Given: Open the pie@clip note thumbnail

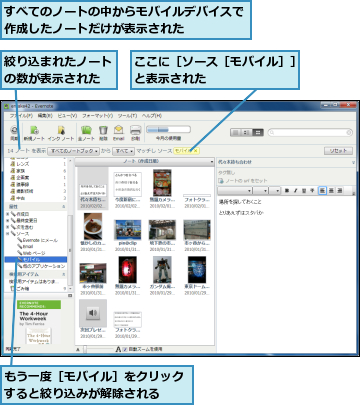Looking at the screenshot, I should click(128, 230).
